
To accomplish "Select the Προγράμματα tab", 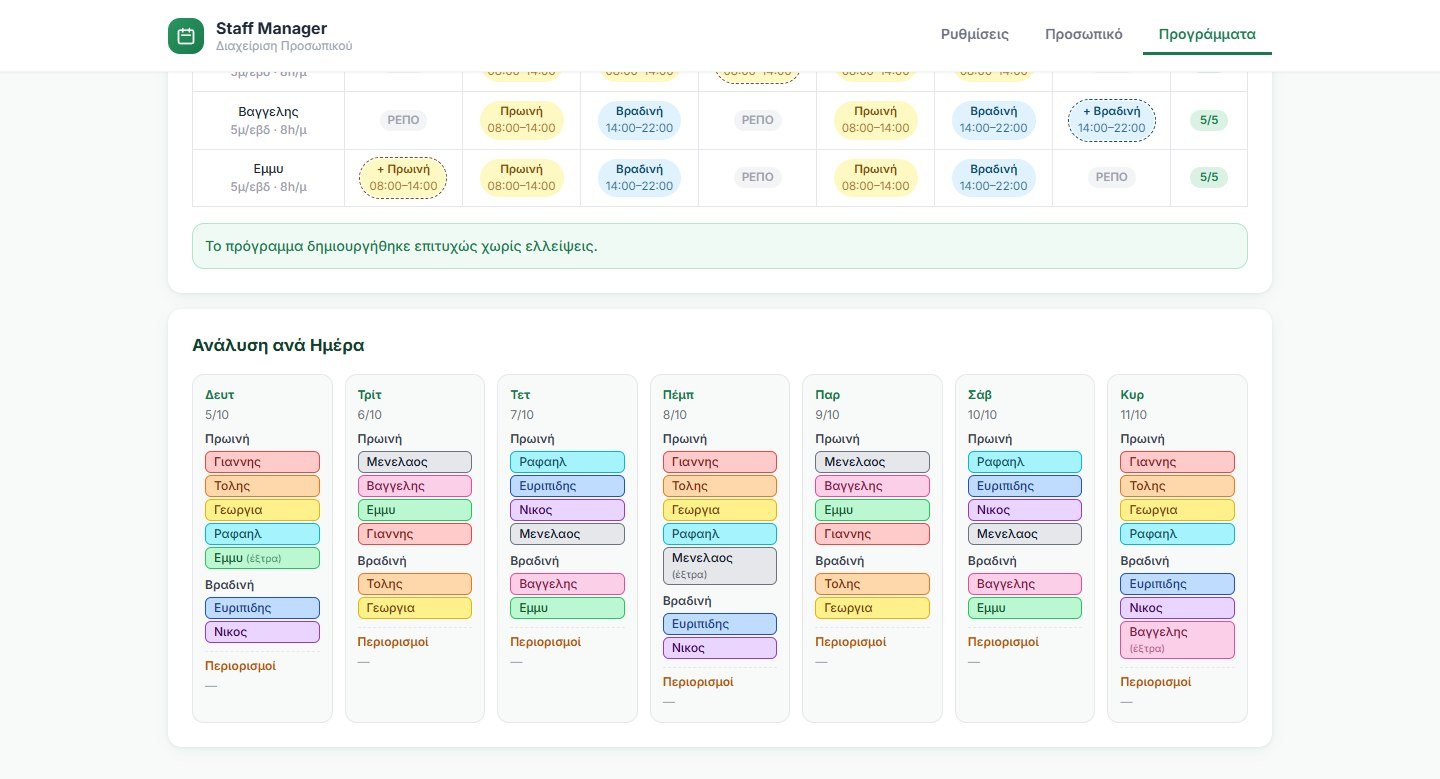I will tap(1207, 34).
